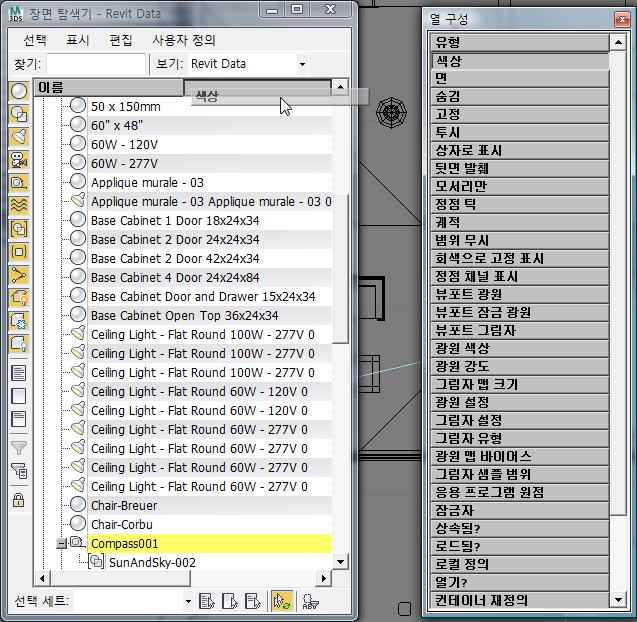
Task: Click the display none icon in sidebar
Action: [19, 396]
